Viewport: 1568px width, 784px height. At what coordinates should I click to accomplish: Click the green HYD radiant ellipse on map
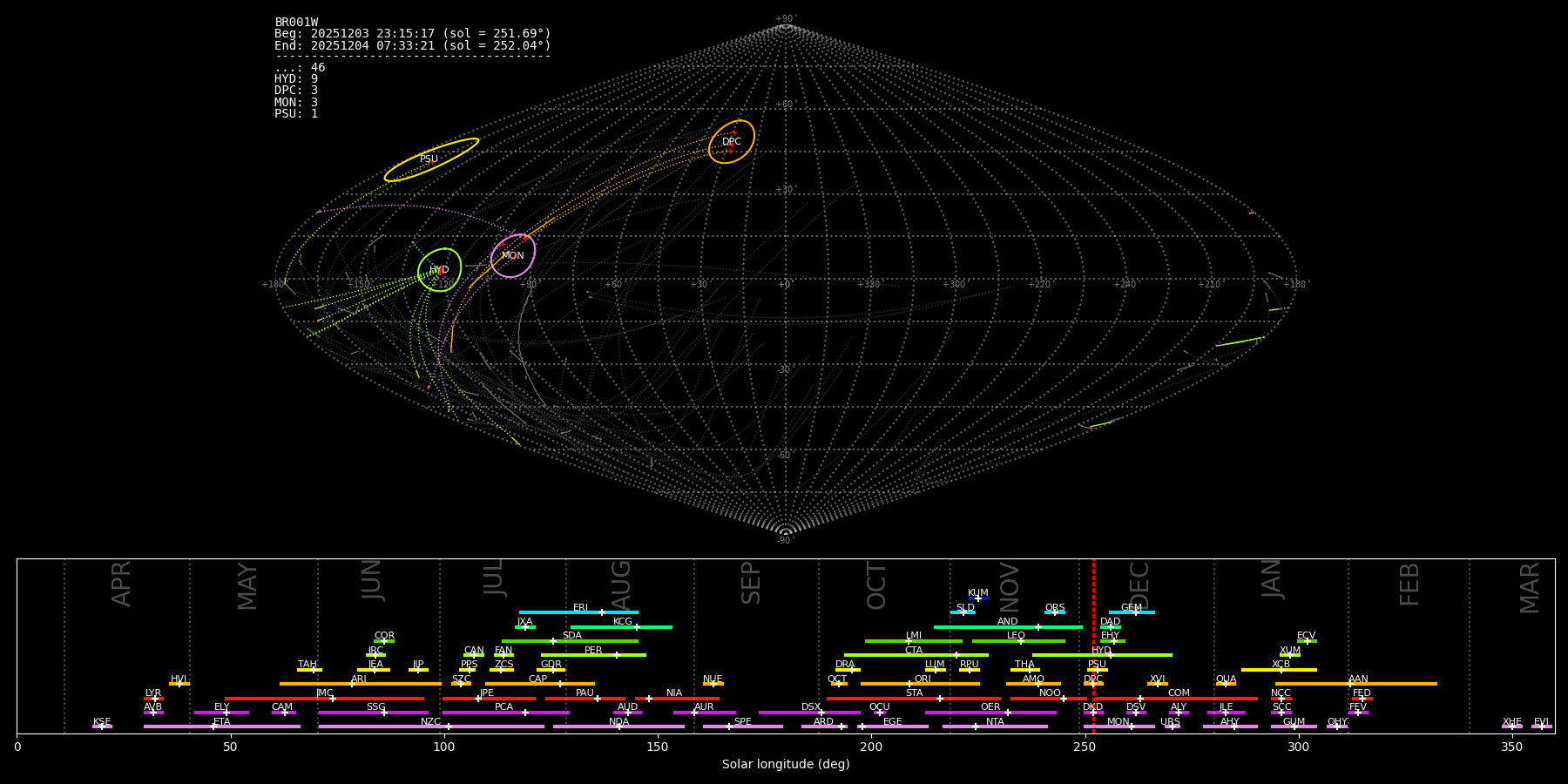click(439, 270)
